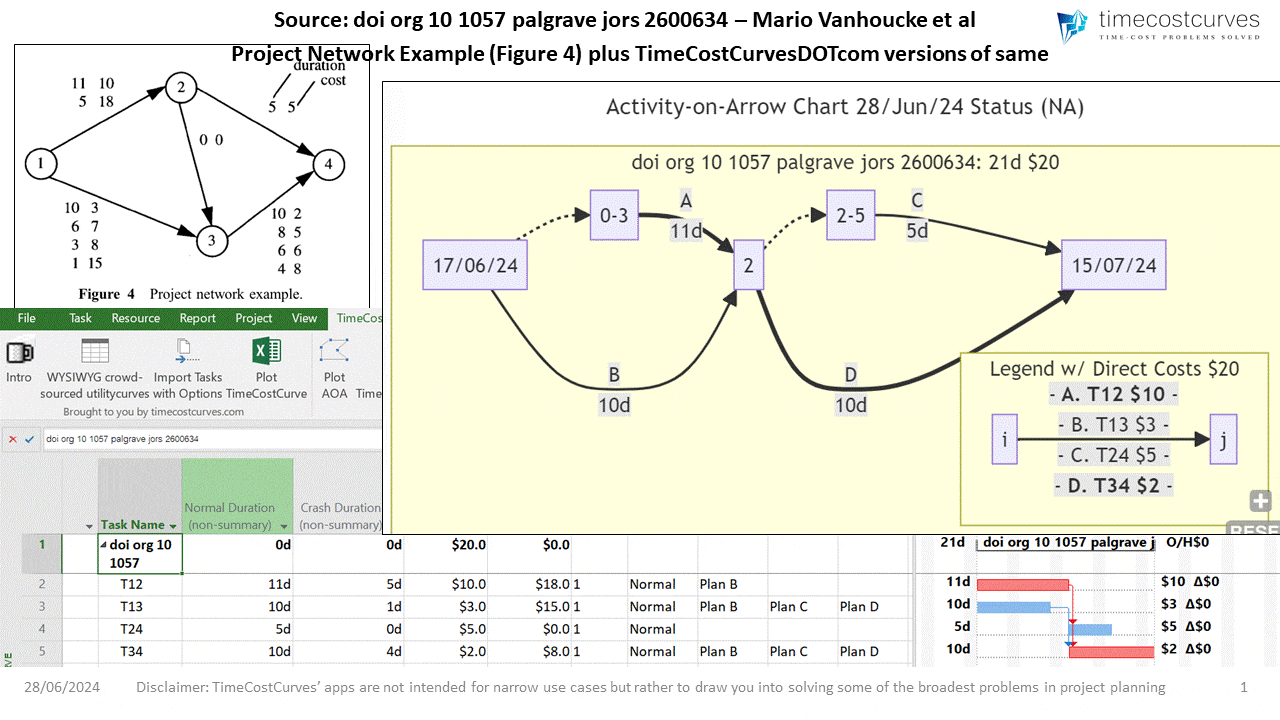The width and height of the screenshot is (1280, 720).
Task: Select the Crash Duration column header
Action: tap(339, 496)
